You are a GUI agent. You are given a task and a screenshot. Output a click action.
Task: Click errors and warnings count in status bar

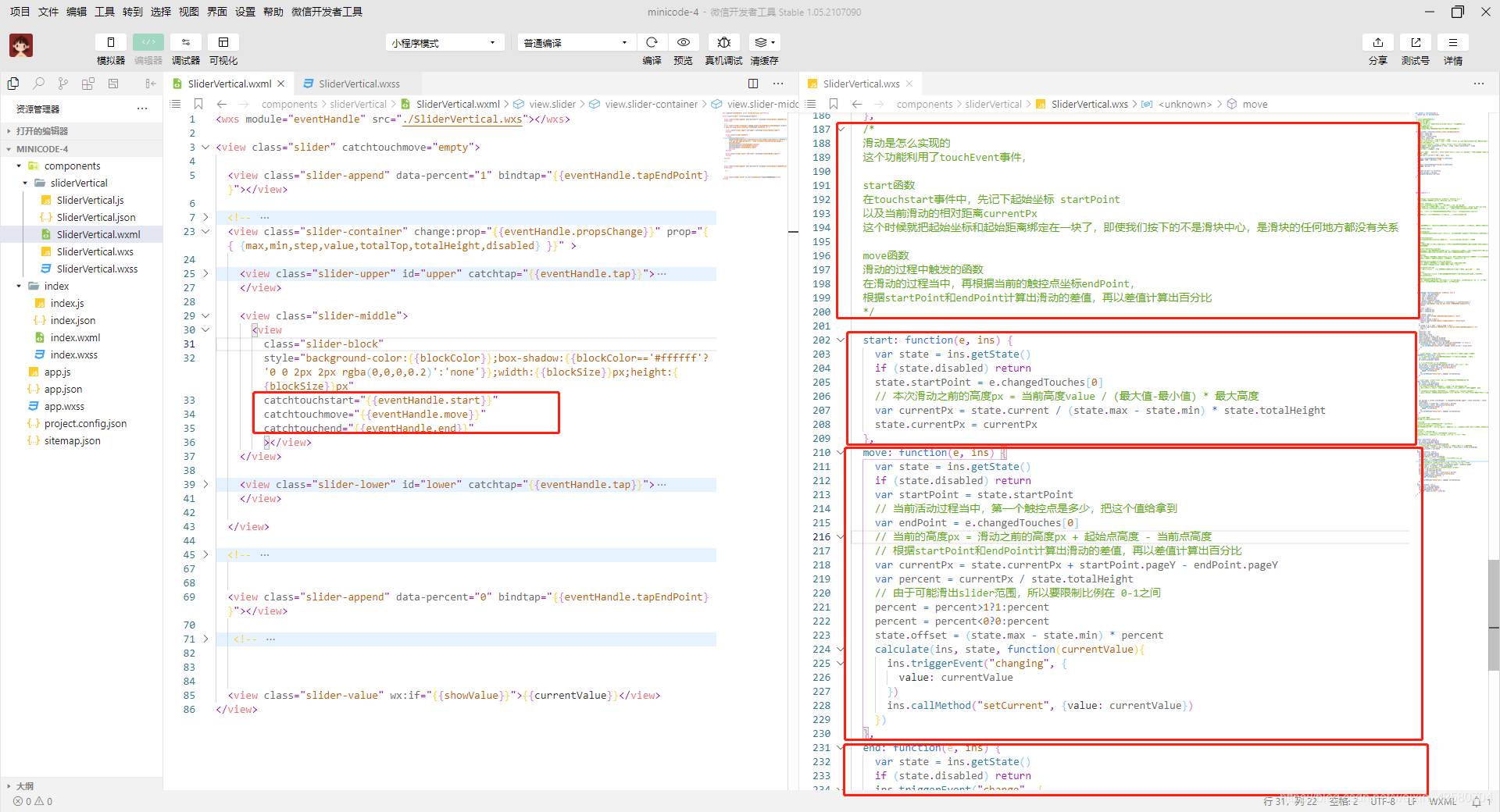33,801
